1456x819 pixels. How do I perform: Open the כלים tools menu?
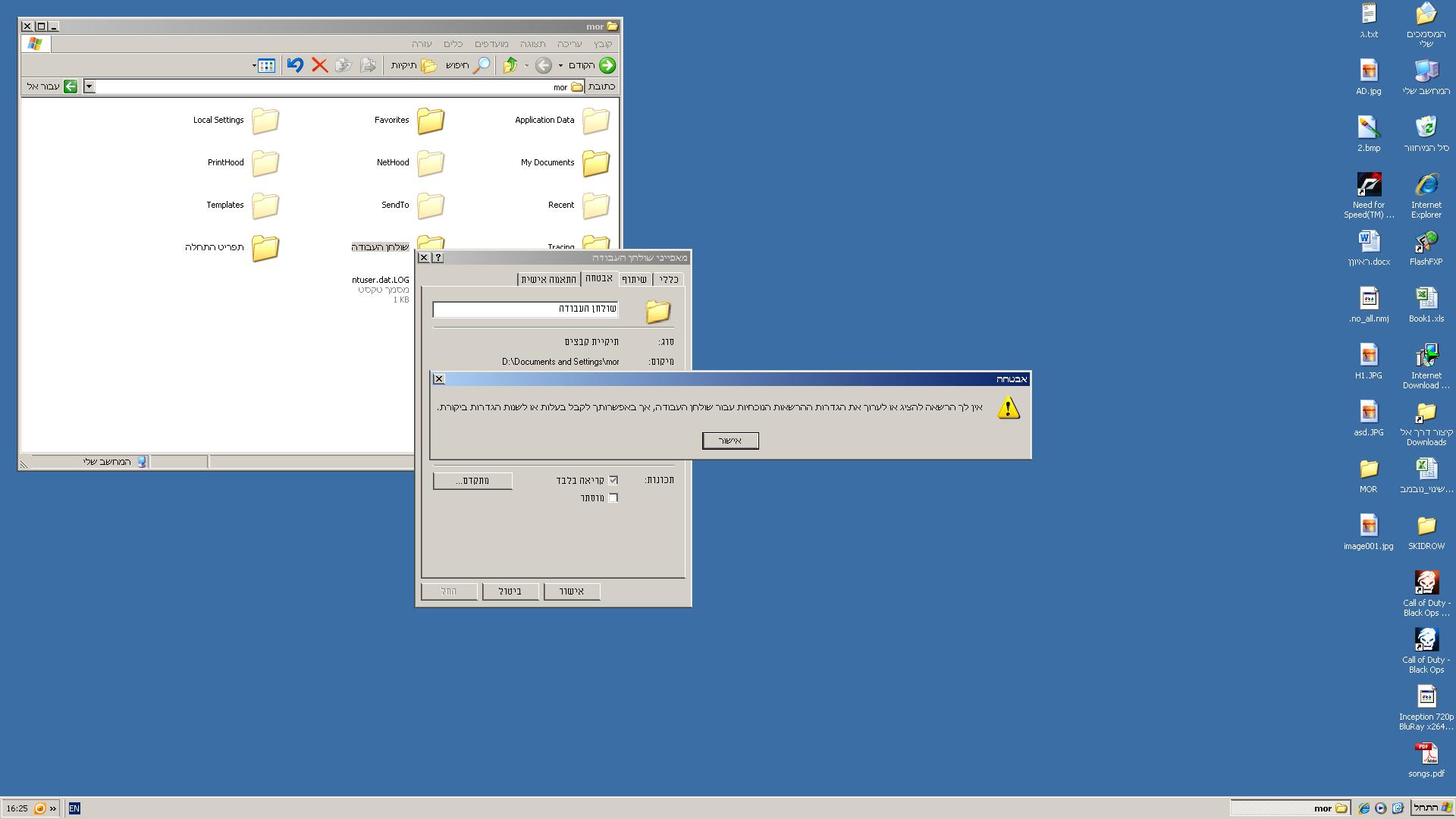pyautogui.click(x=453, y=44)
